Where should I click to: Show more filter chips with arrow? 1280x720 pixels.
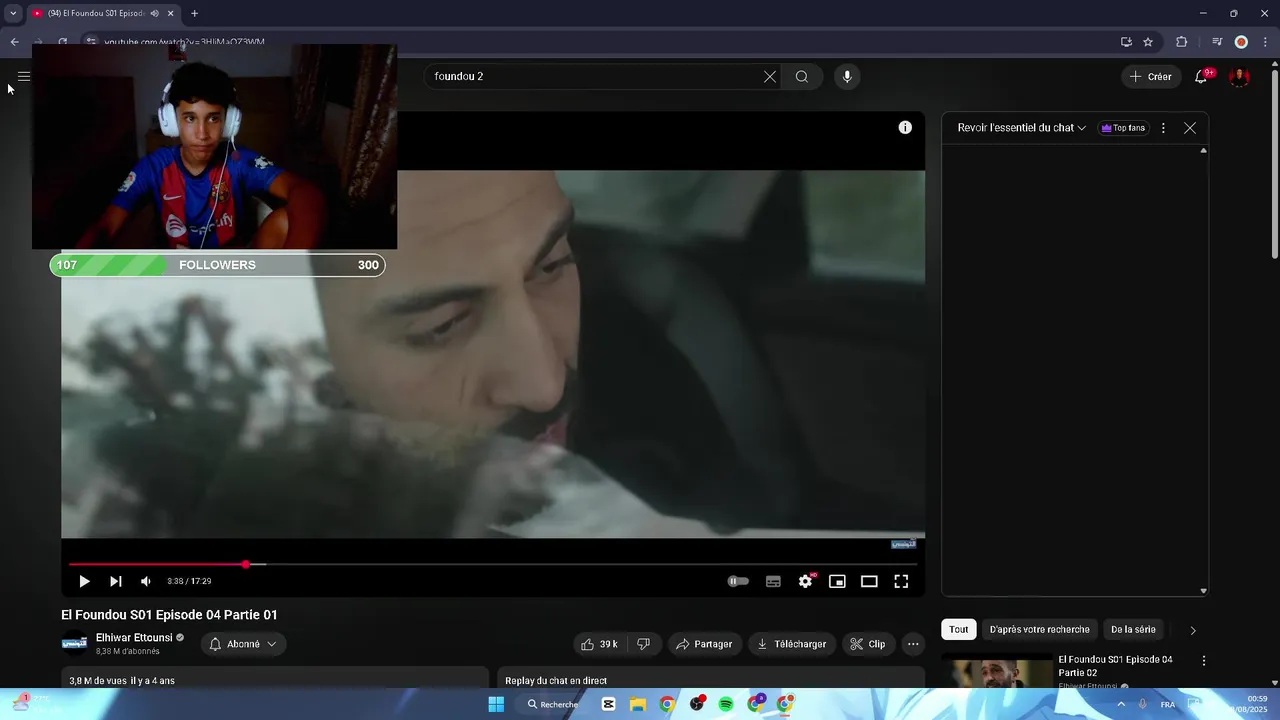(x=1192, y=630)
